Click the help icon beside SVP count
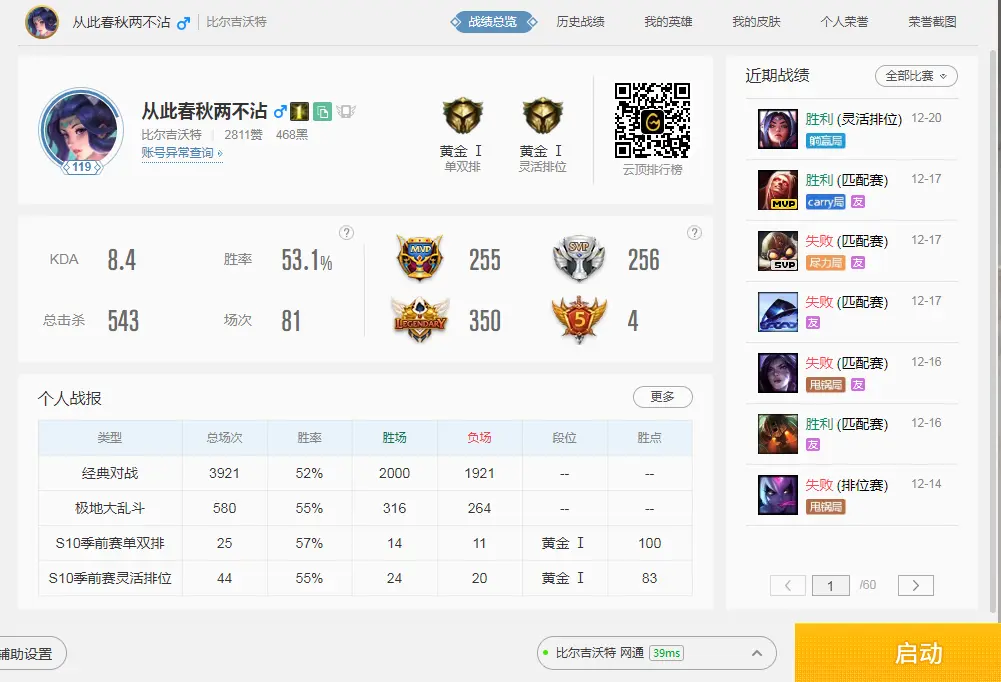Image resolution: width=1001 pixels, height=682 pixels. pyautogui.click(x=694, y=232)
